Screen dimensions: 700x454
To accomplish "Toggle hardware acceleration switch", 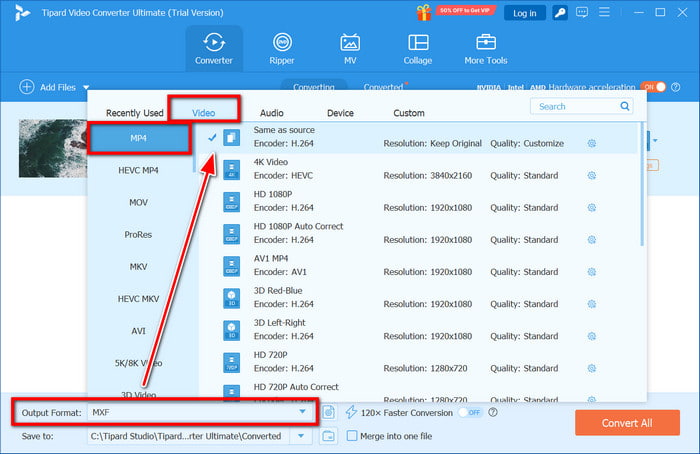I will (x=653, y=87).
